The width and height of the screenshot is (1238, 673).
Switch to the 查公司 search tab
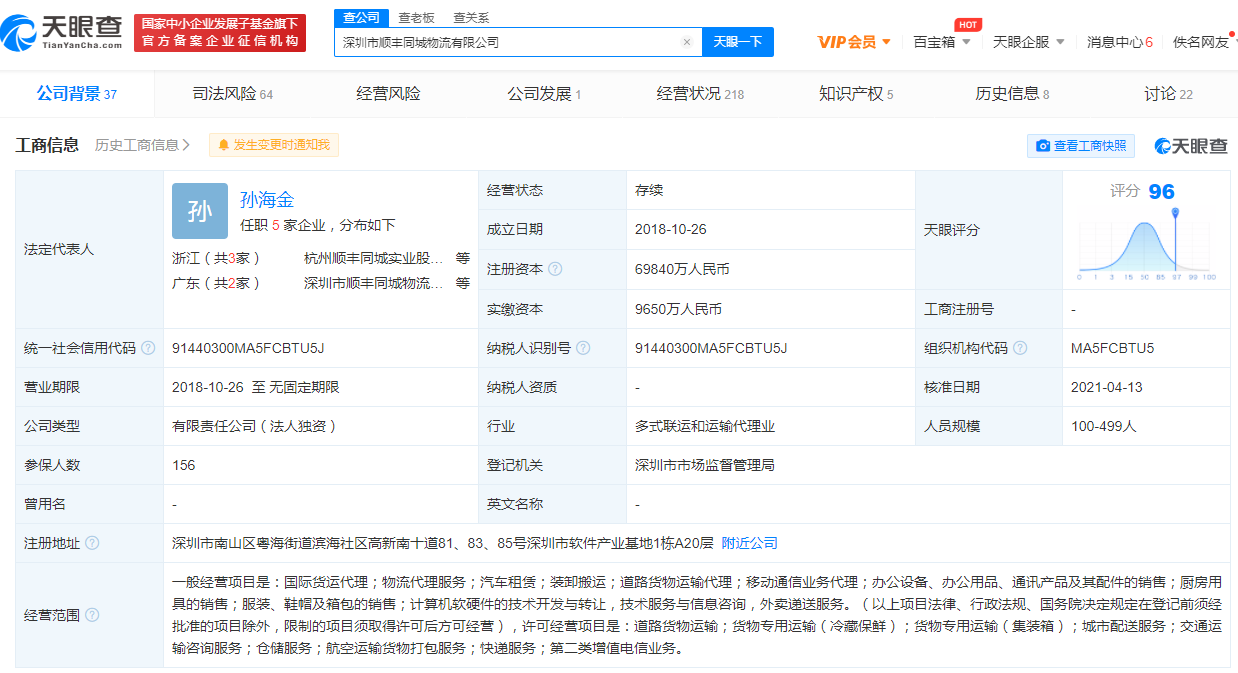click(x=361, y=17)
